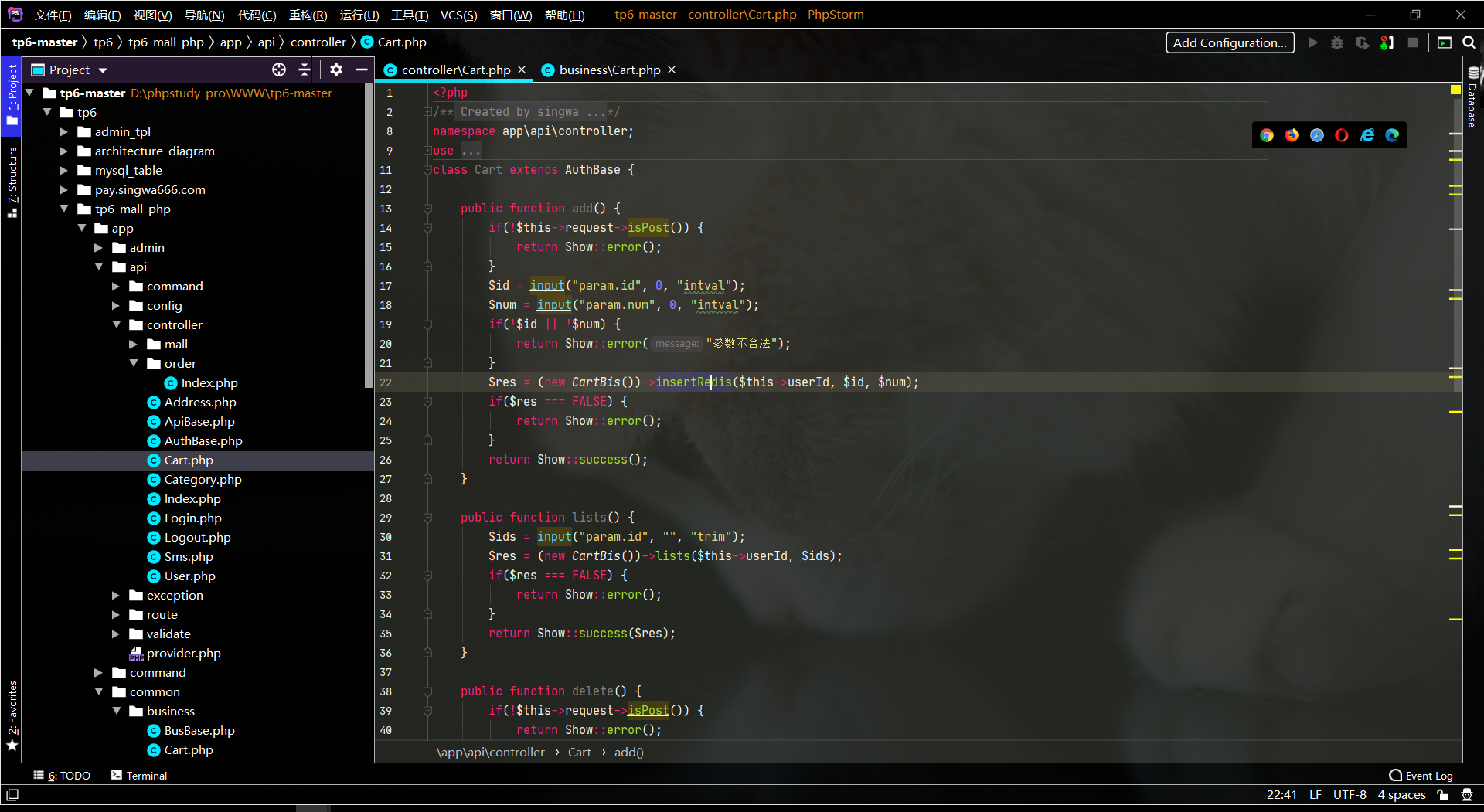The height and width of the screenshot is (812, 1484).
Task: Open the Terminal tool window
Action: 138,776
